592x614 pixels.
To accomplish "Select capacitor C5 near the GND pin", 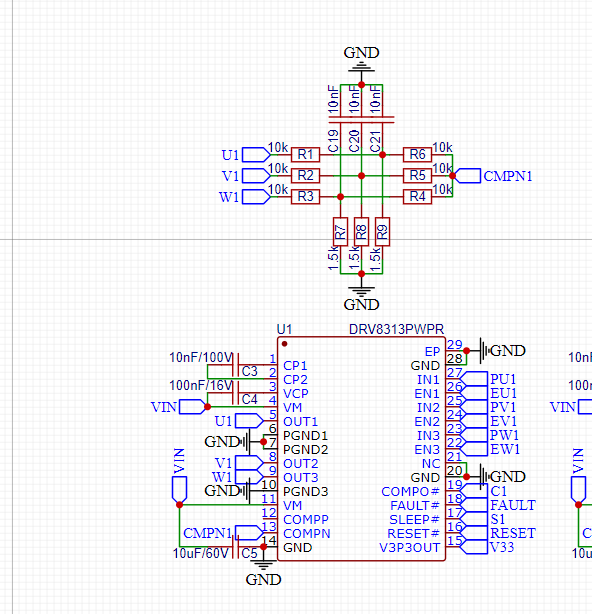I will pos(236,547).
